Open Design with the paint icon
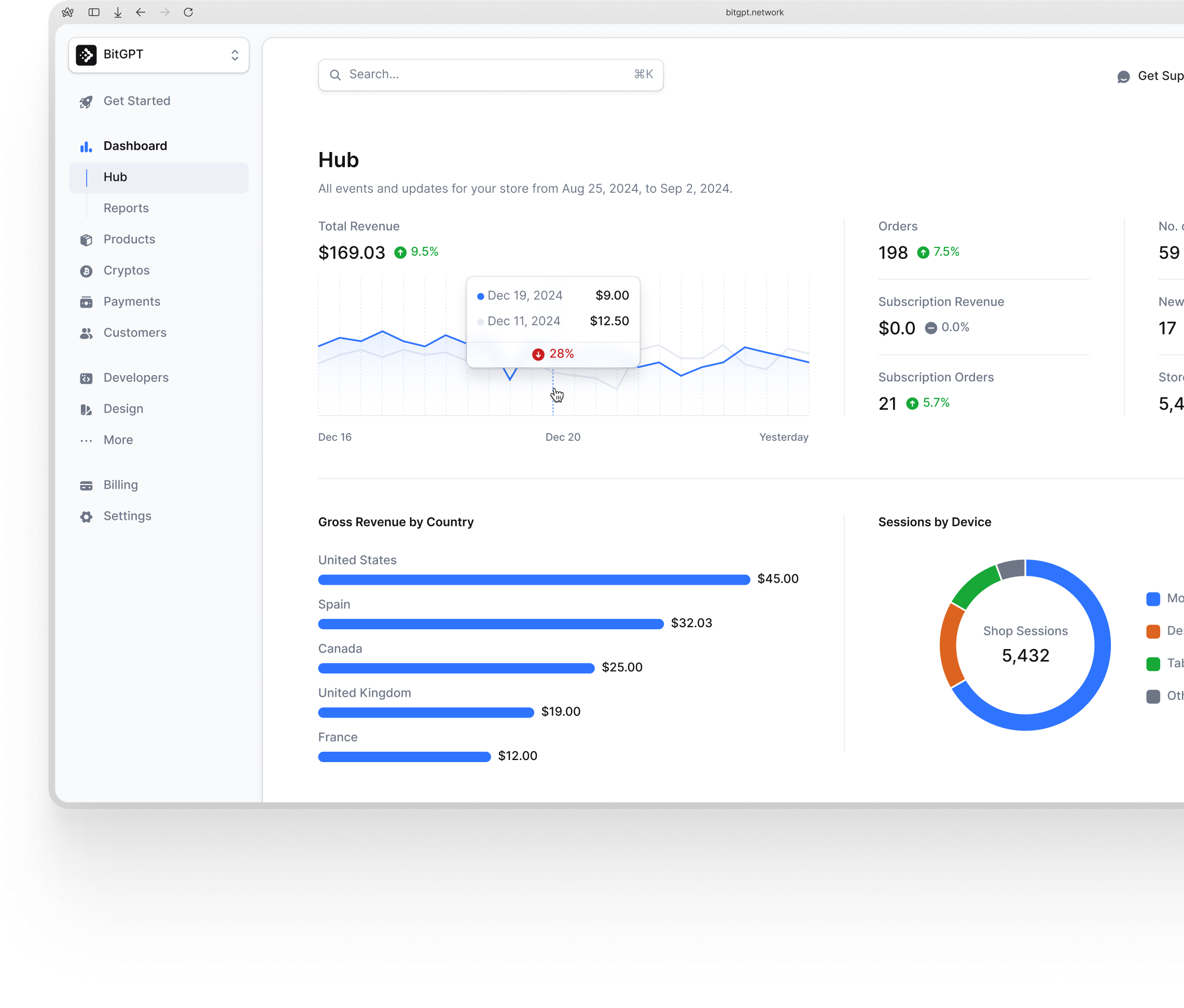 tap(86, 408)
